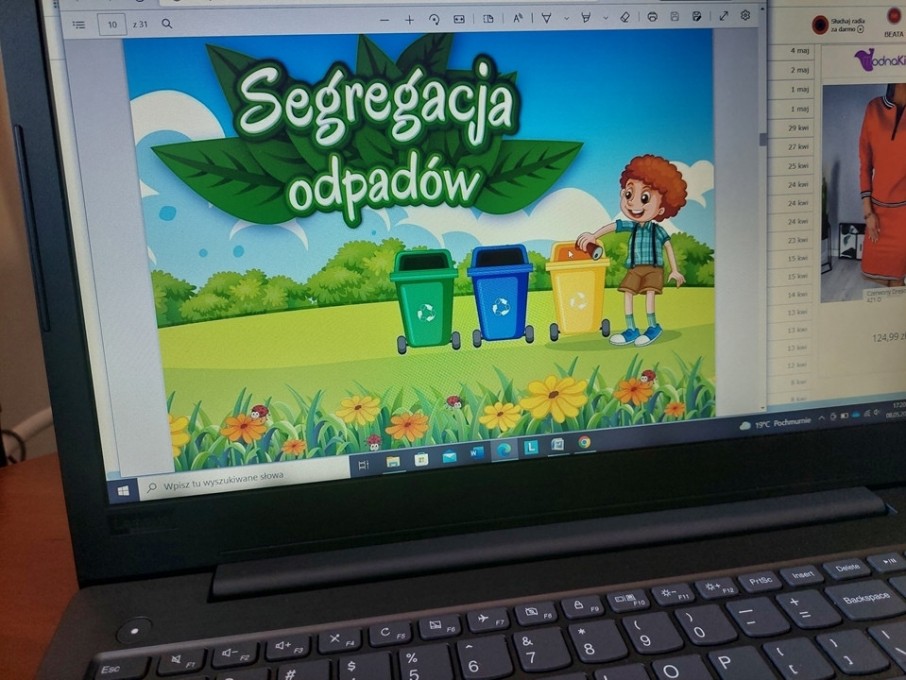Open the PDF search magnifier

point(166,23)
